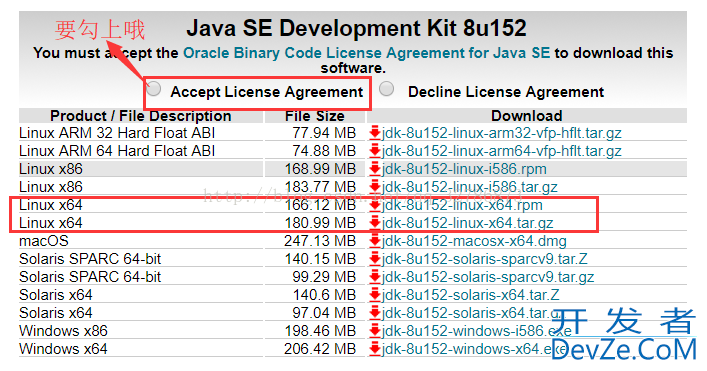Download jdk-8u152-linux-arm64-vfp-hflt.tar.gz

point(501,151)
